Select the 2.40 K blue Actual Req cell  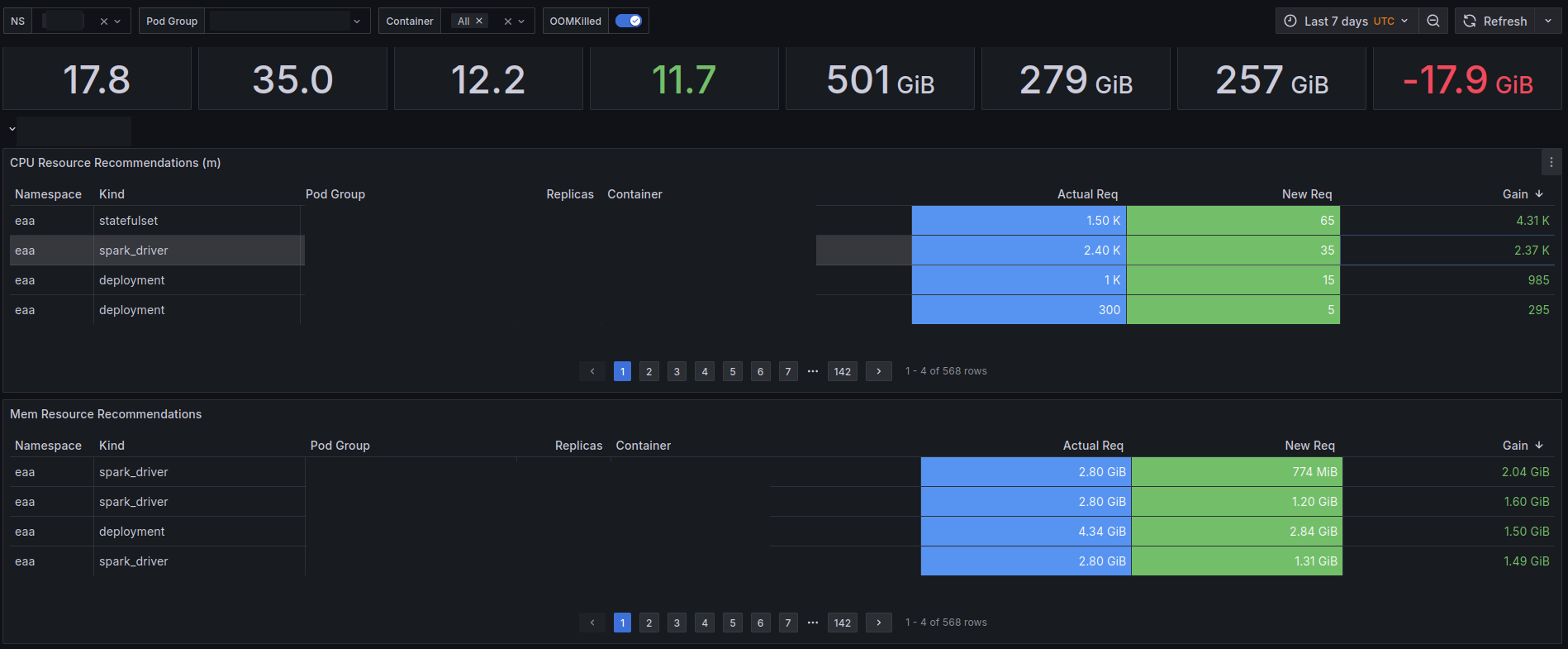coord(1019,250)
